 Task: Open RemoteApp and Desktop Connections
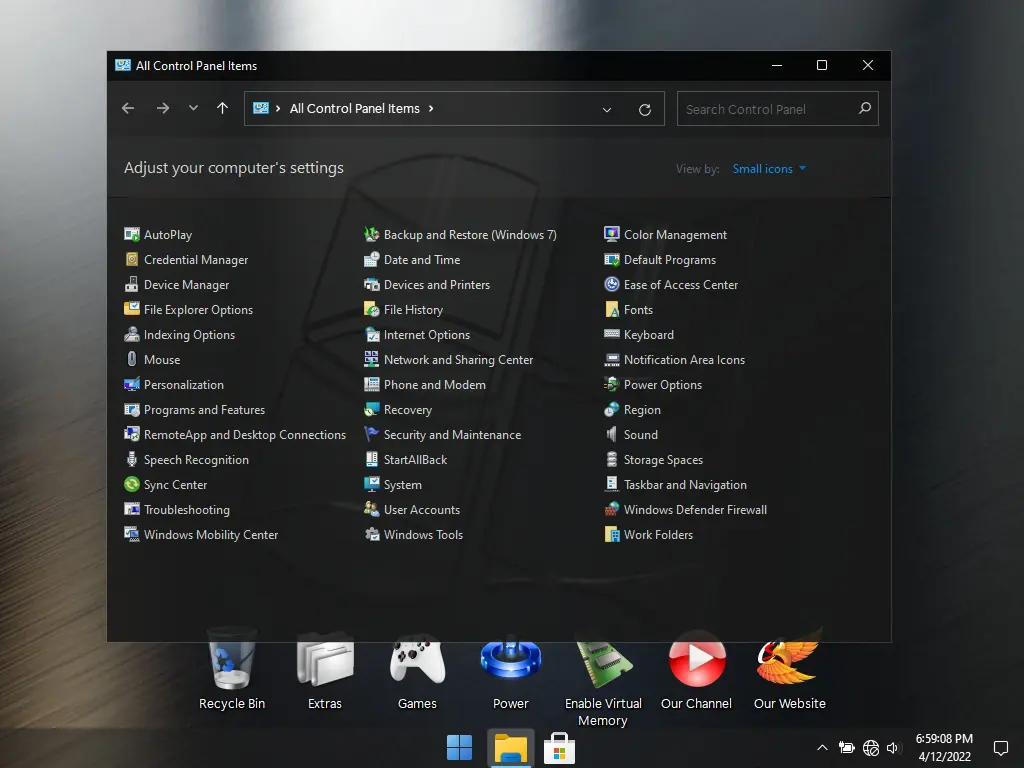pyautogui.click(x=235, y=434)
